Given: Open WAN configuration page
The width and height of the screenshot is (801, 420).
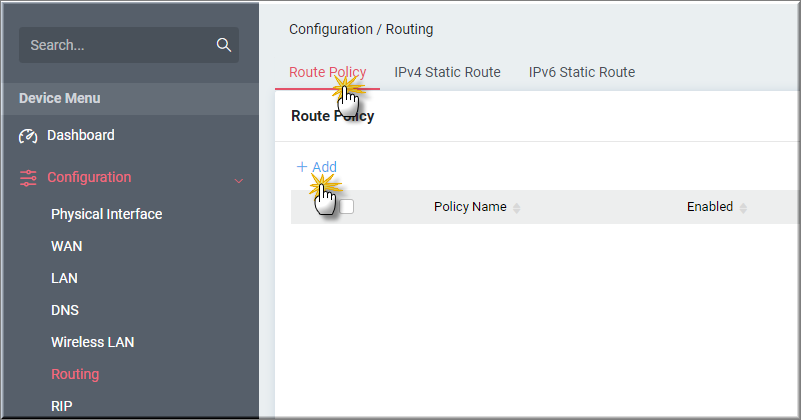Looking at the screenshot, I should click(x=66, y=246).
